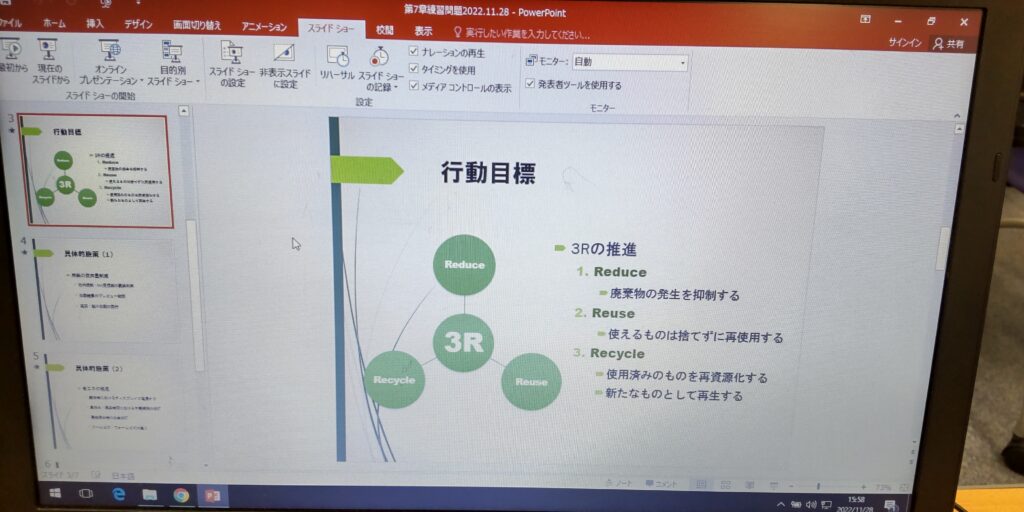The width and height of the screenshot is (1024, 512).
Task: Open Edge browser from taskbar
Action: tap(118, 494)
